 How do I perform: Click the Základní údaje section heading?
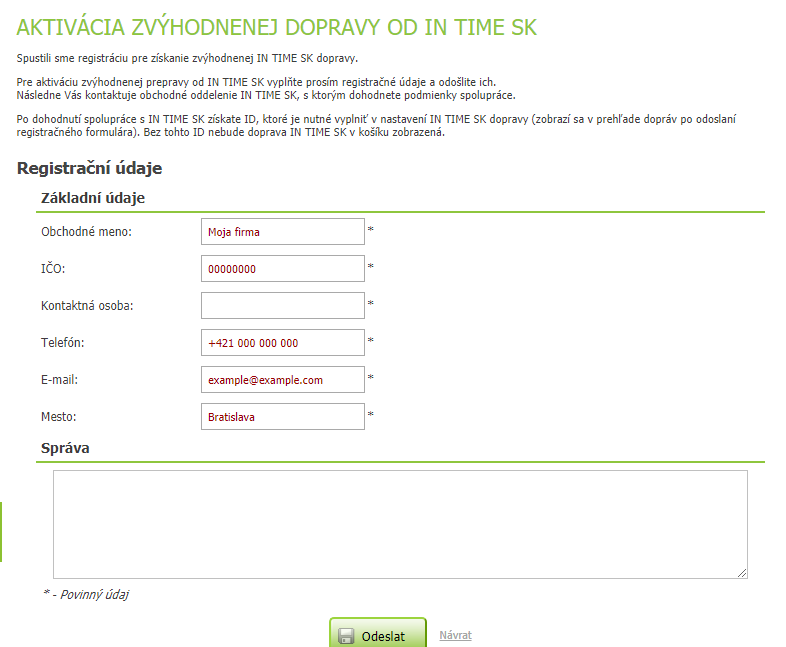tap(93, 198)
